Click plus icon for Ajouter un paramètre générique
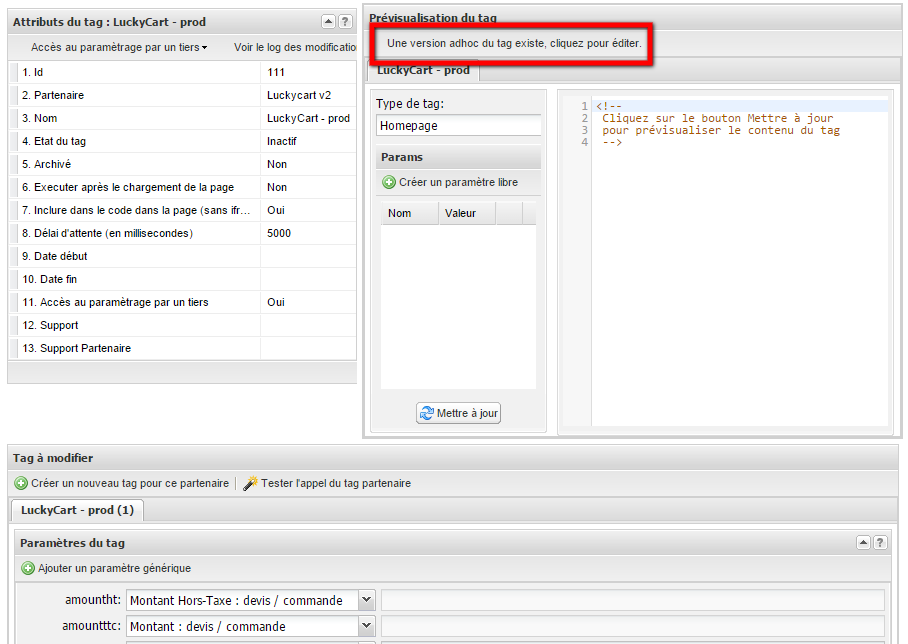 [x=28, y=568]
